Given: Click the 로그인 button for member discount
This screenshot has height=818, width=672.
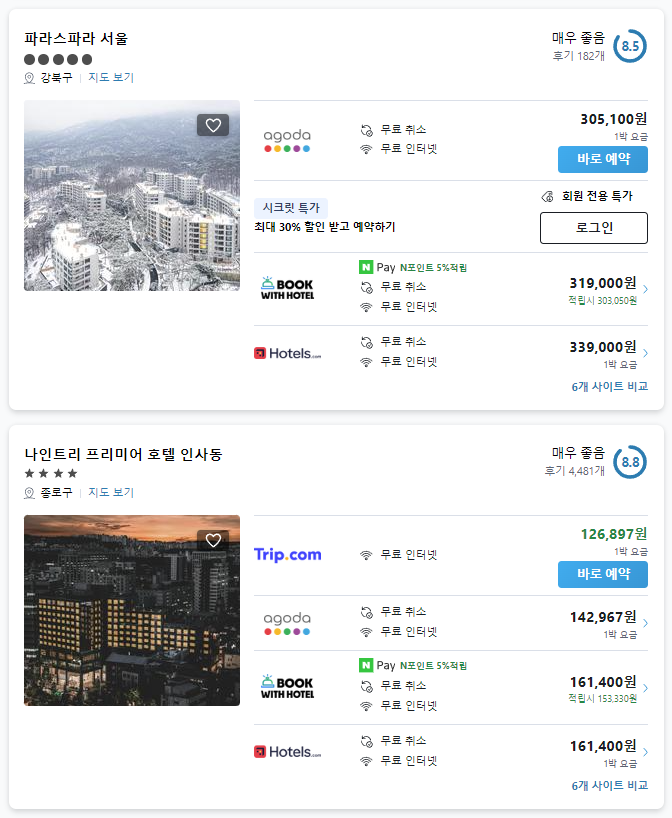Looking at the screenshot, I should point(595,227).
